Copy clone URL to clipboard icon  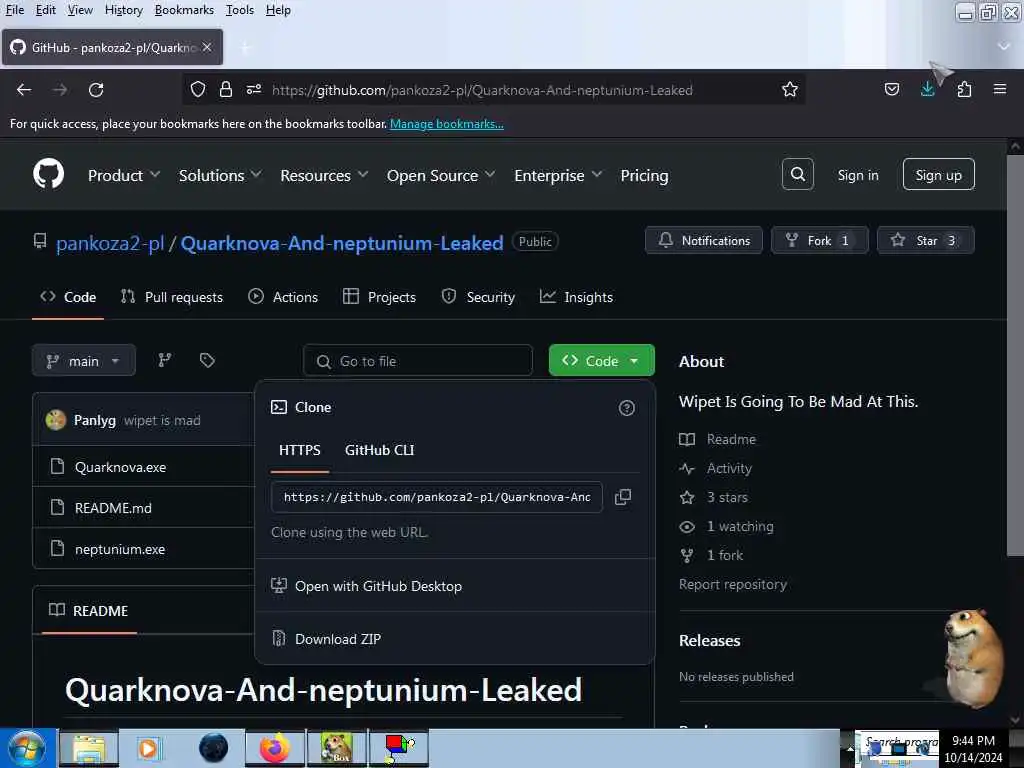[x=623, y=497]
